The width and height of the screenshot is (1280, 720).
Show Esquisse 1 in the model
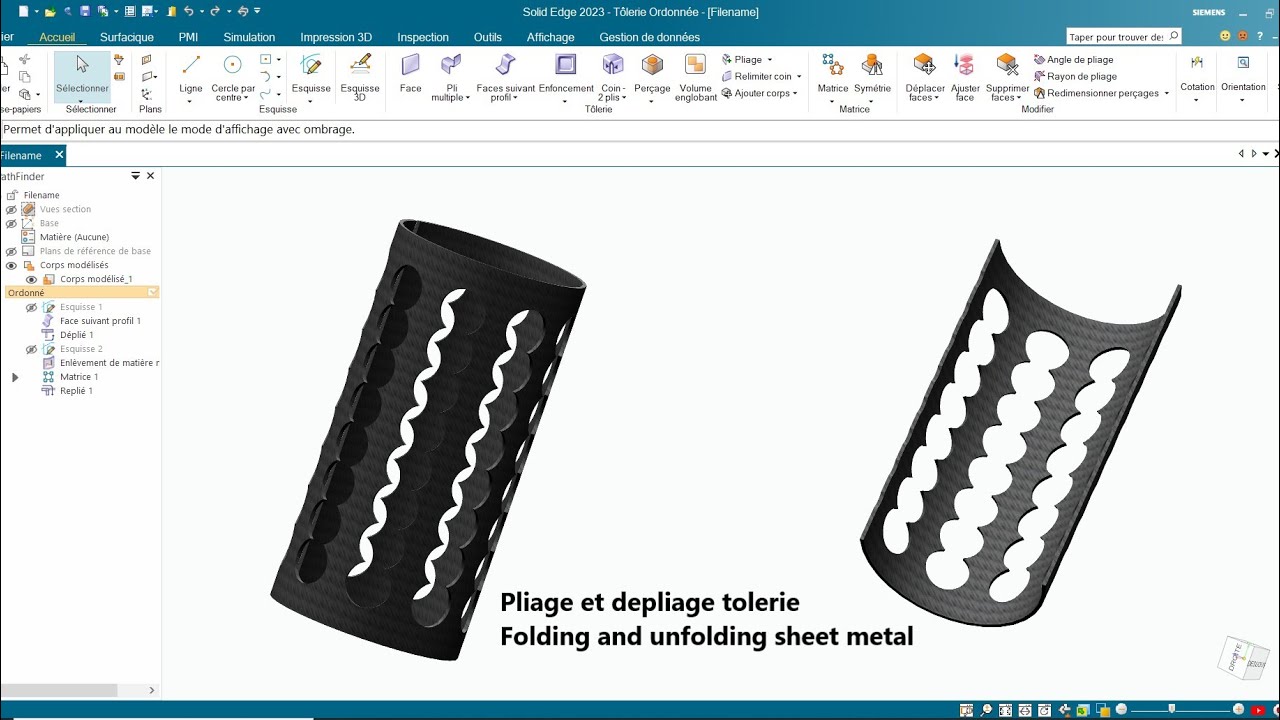tap(31, 307)
